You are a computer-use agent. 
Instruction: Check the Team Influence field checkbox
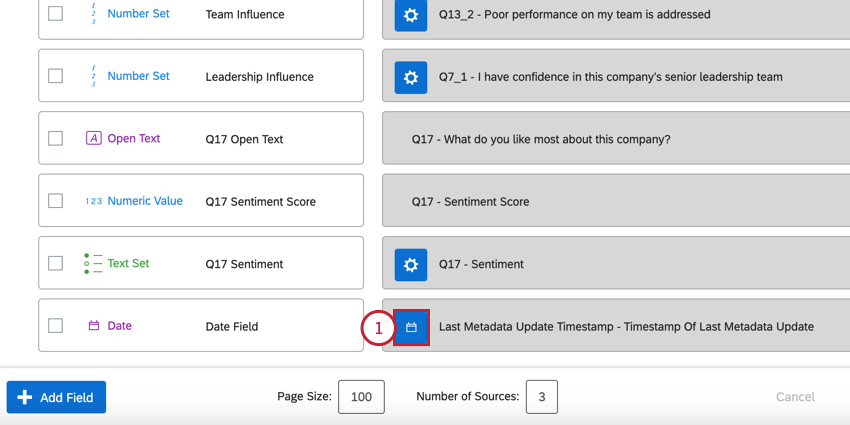click(56, 14)
